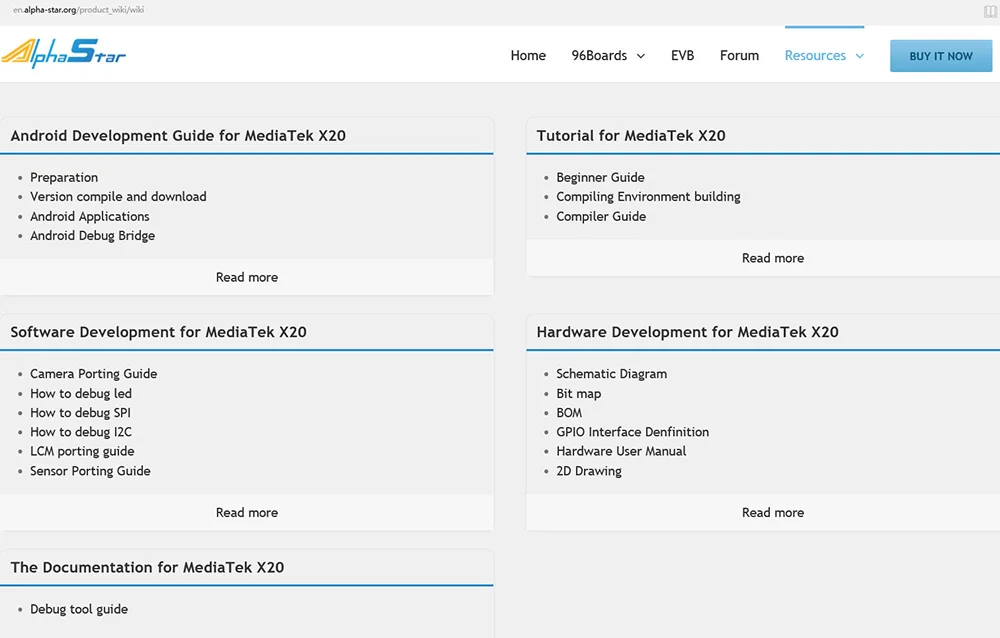Open How to debug SPI link

tap(80, 413)
